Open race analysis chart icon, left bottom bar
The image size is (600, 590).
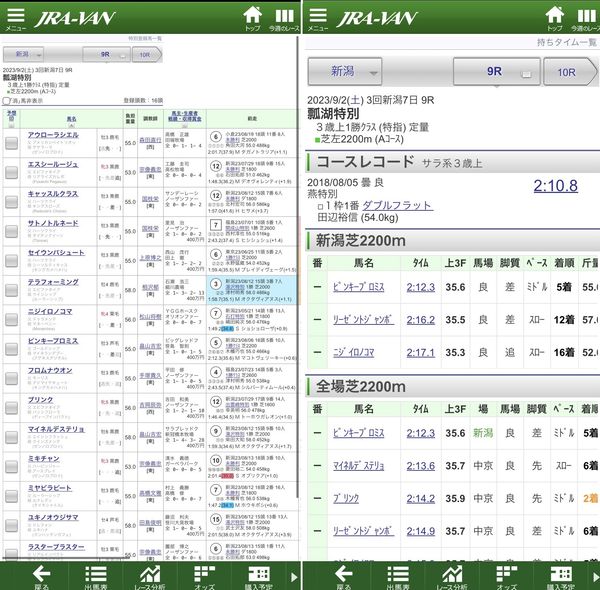pos(150,577)
